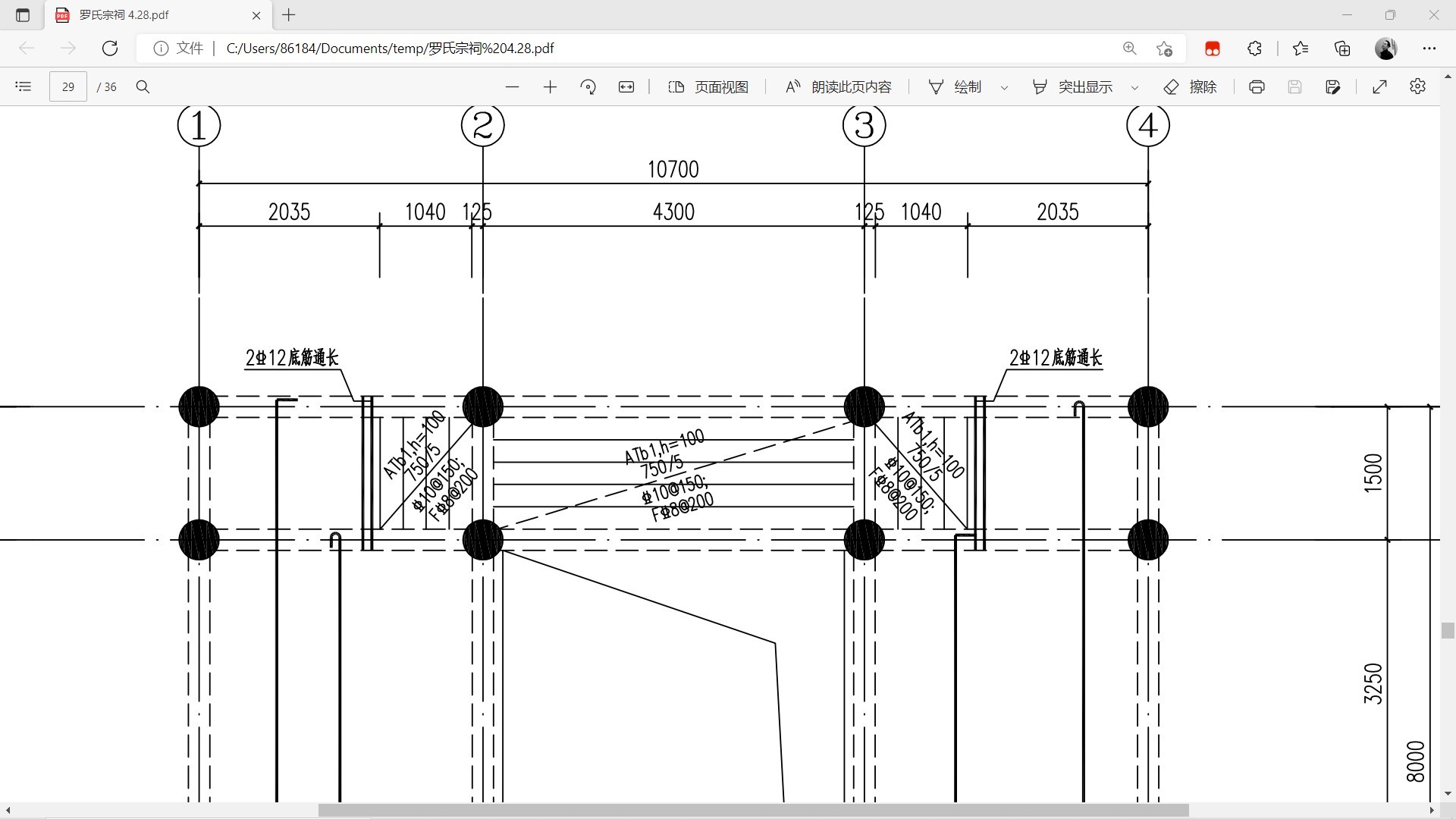Image resolution: width=1456 pixels, height=819 pixels.
Task: Click the 10700 overall dimension text
Action: coord(673,169)
